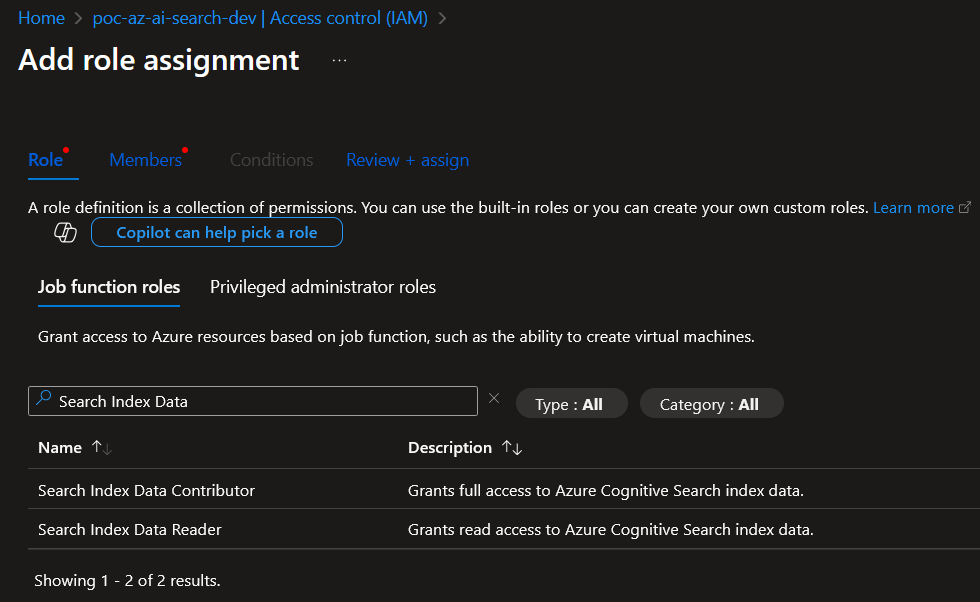
Task: Open poc-az-ai-search-dev Access control breadcrumb
Action: 260,18
